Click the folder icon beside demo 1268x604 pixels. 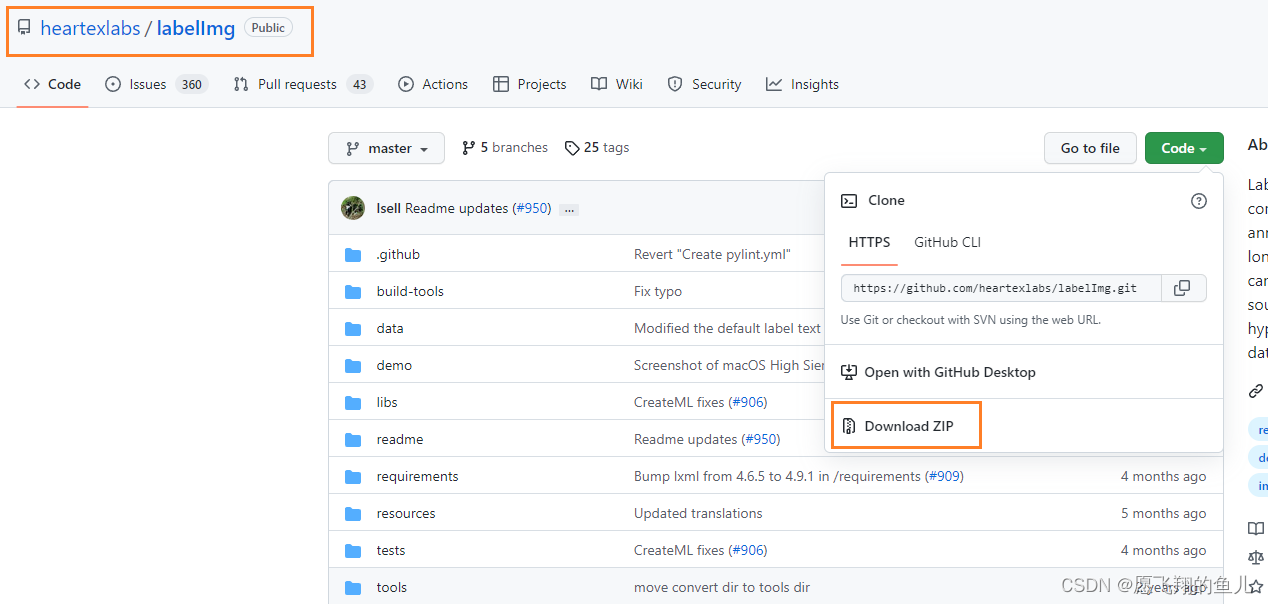point(353,365)
